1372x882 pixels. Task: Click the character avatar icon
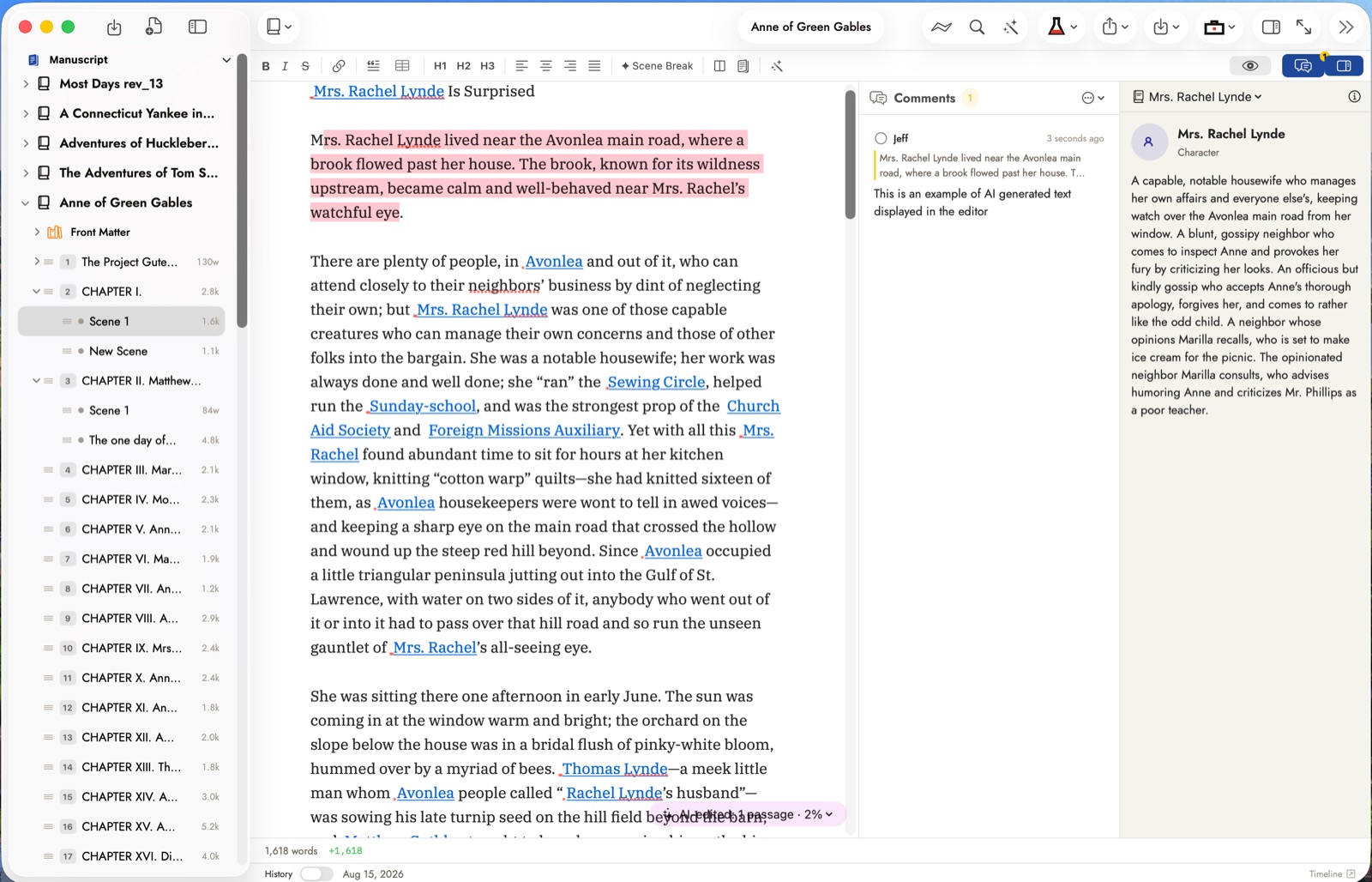tap(1149, 142)
